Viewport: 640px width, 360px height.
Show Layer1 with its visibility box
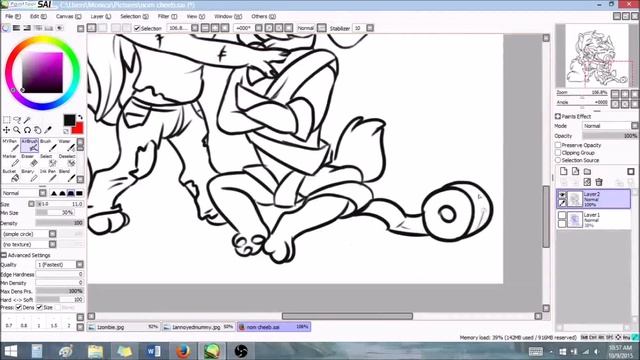[562, 215]
